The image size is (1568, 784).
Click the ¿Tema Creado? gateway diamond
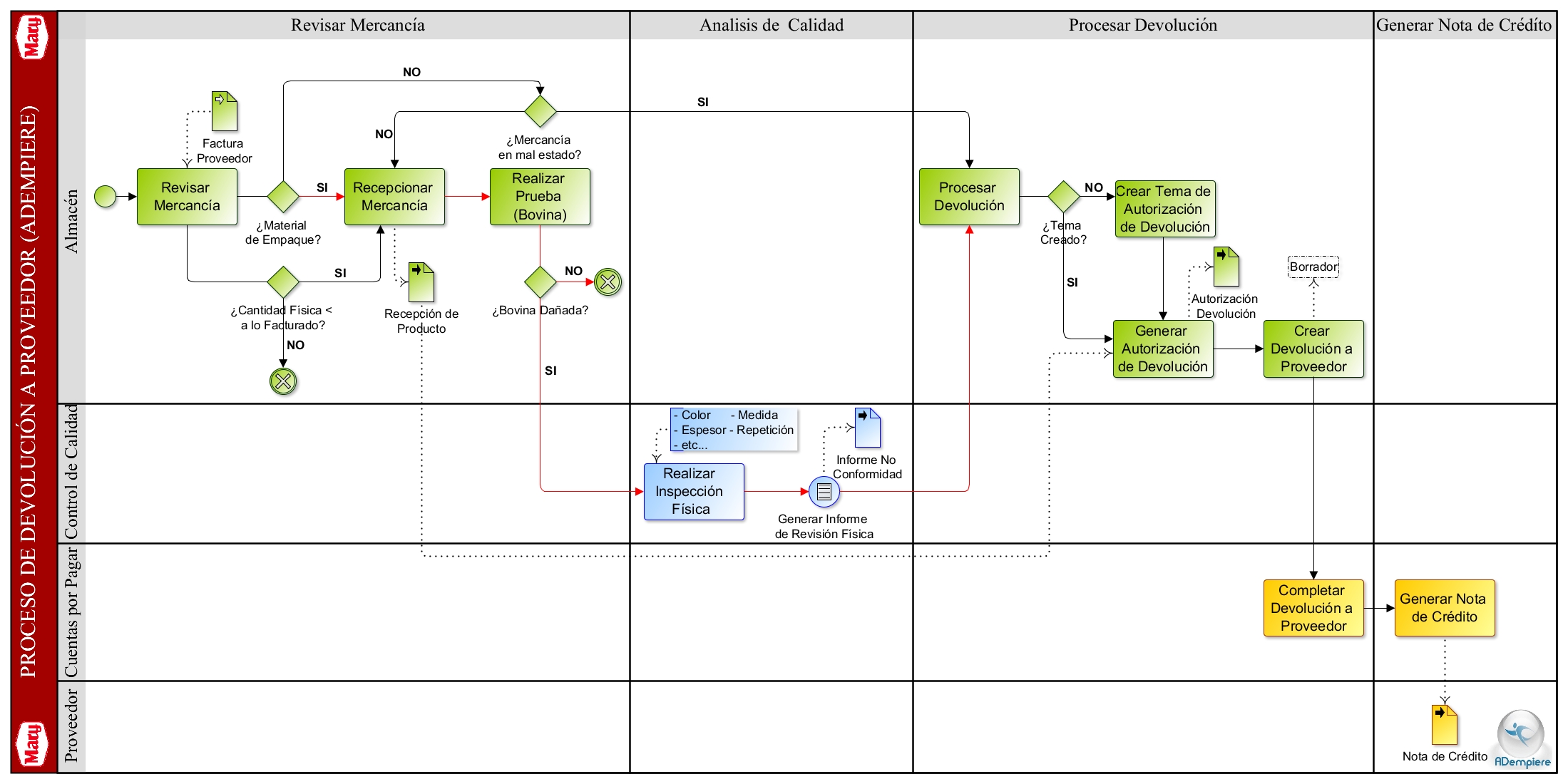coord(1064,196)
